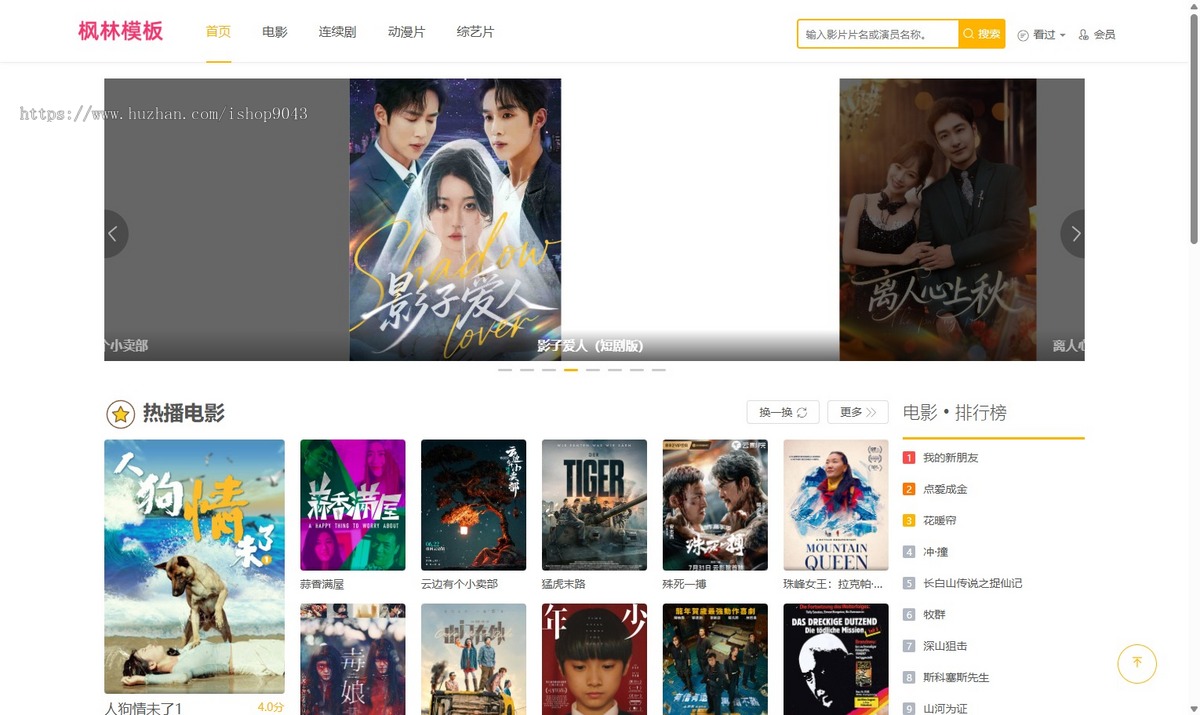Viewport: 1200px width, 715px height.
Task: Open the 看过 watch history icon
Action: [1023, 35]
